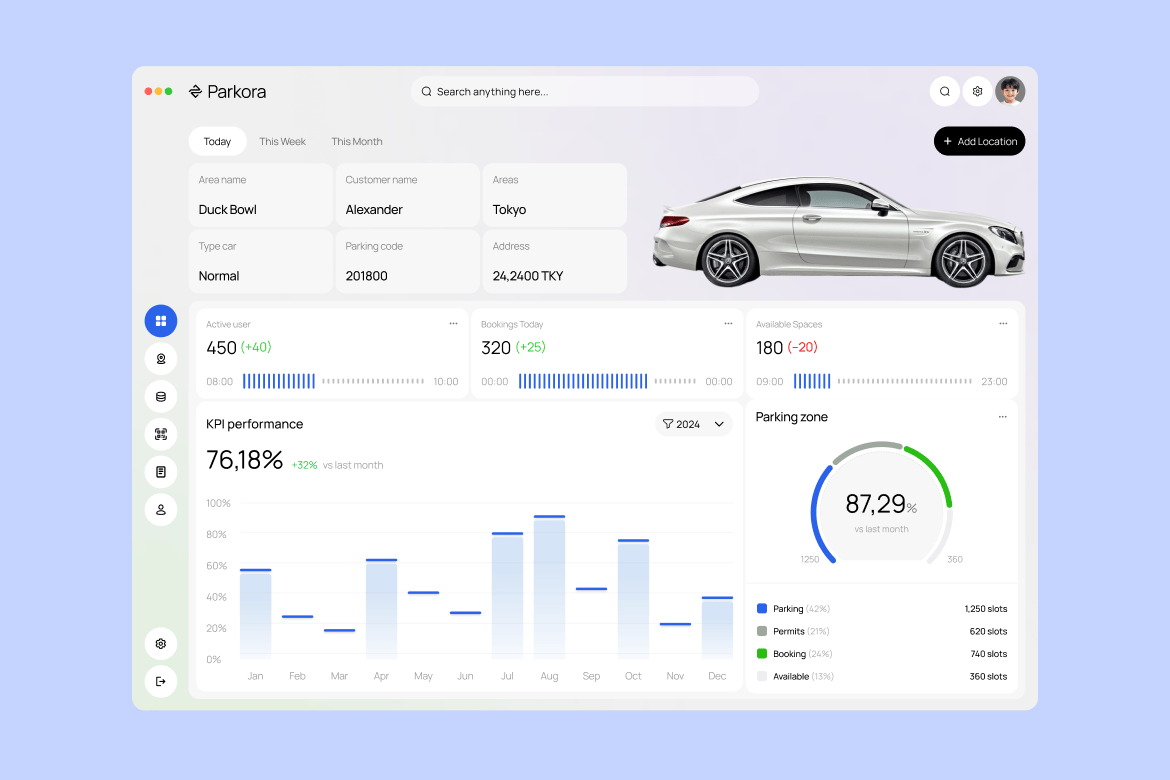Open the Parking zone options menu
This screenshot has height=780, width=1170.
tap(1003, 417)
